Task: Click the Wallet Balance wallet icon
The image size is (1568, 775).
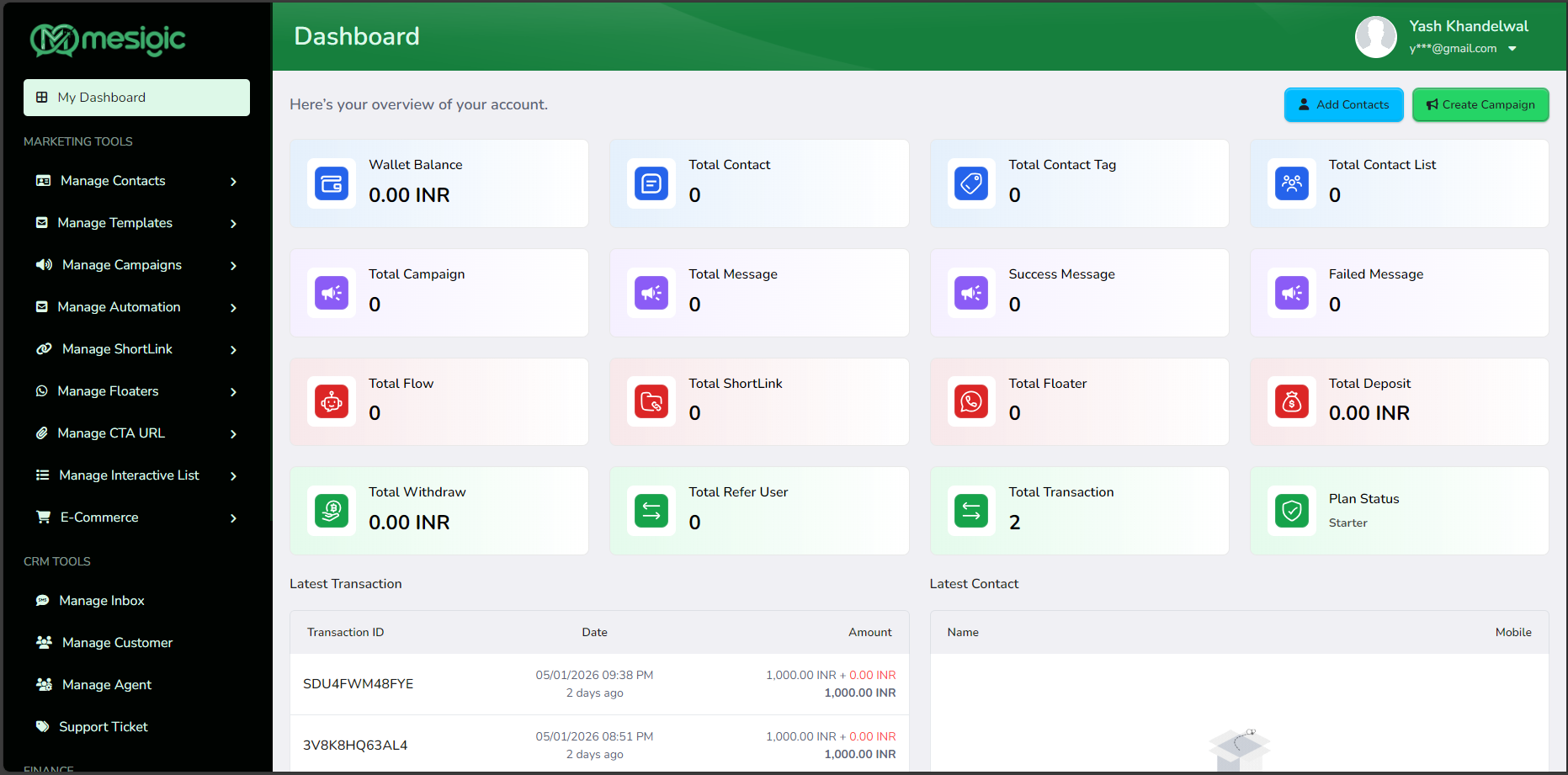Action: tap(331, 183)
